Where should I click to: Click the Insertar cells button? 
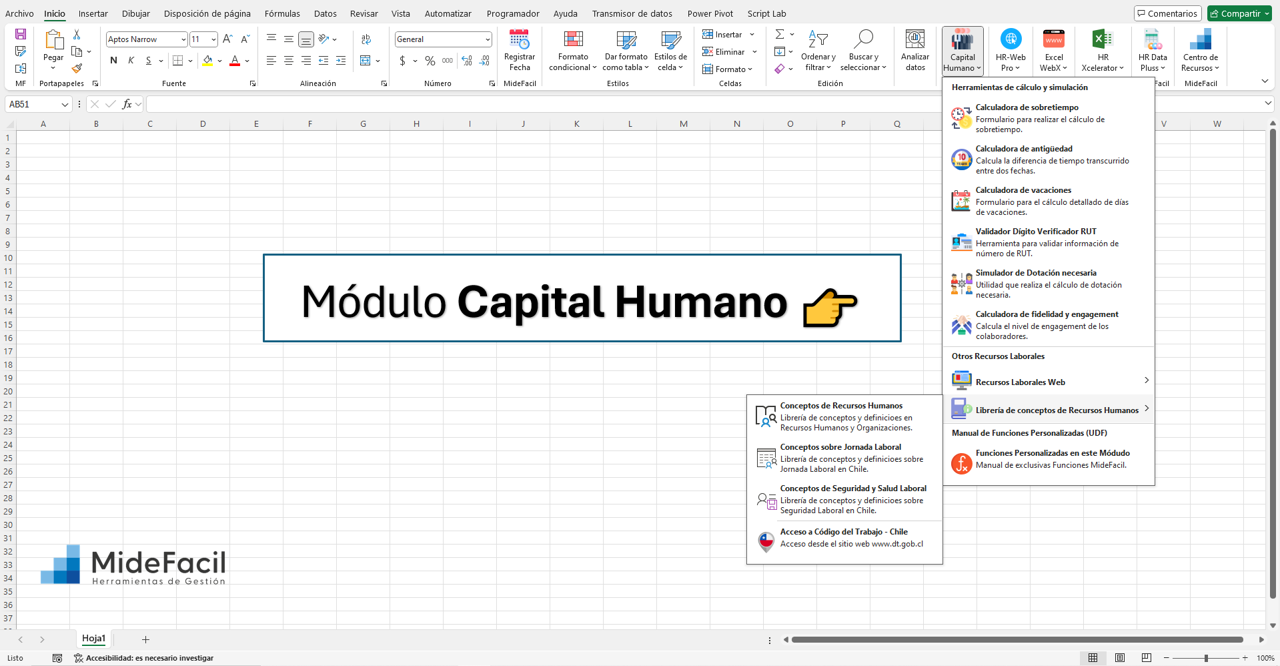pyautogui.click(x=729, y=35)
